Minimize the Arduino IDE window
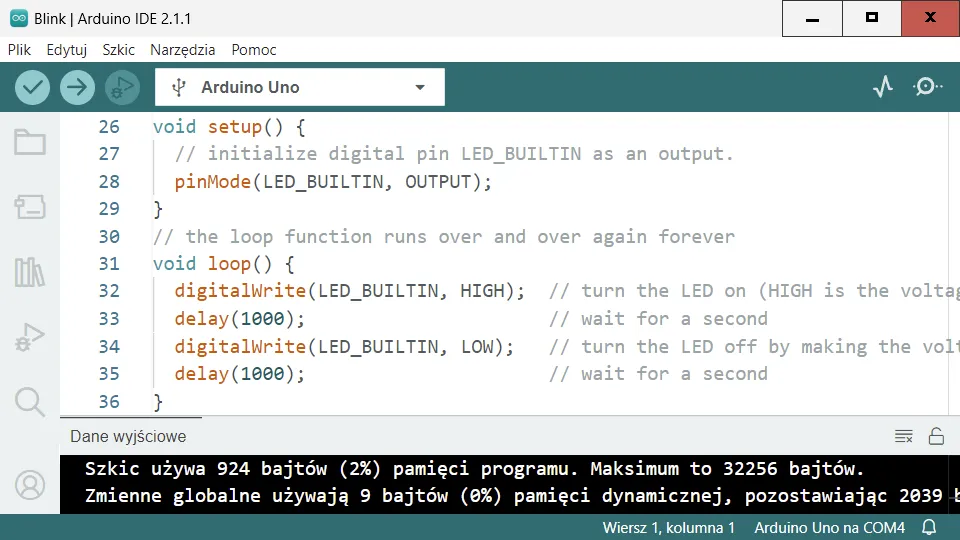This screenshot has width=960, height=540. coord(812,18)
